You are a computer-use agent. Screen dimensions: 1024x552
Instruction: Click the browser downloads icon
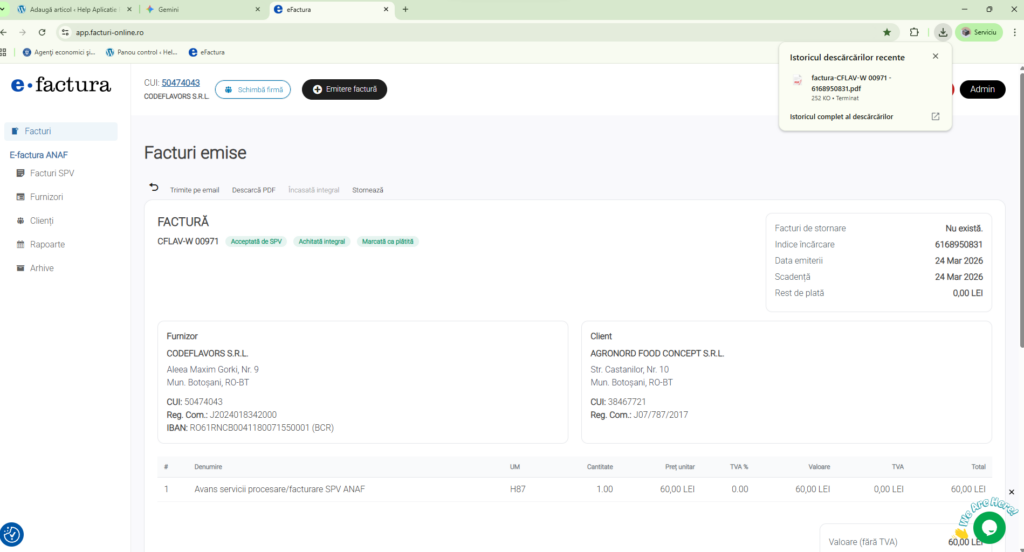[942, 32]
